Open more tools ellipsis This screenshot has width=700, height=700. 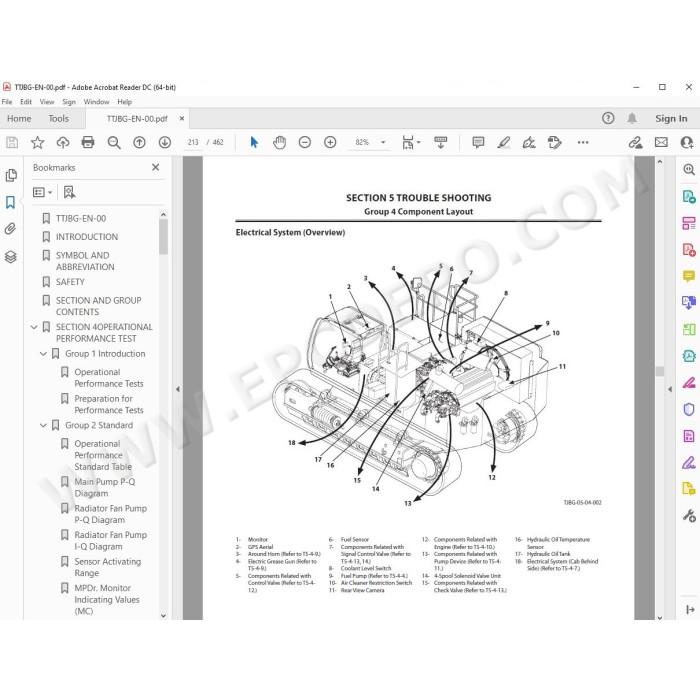click(x=583, y=142)
